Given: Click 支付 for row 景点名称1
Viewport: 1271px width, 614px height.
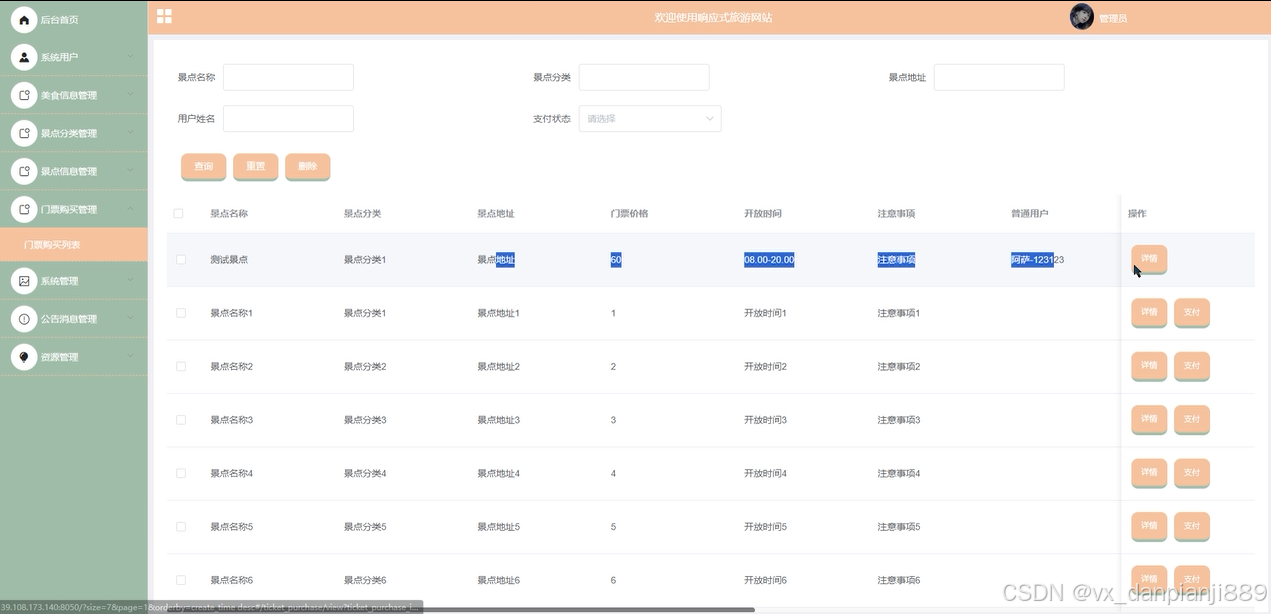Looking at the screenshot, I should coord(1192,313).
